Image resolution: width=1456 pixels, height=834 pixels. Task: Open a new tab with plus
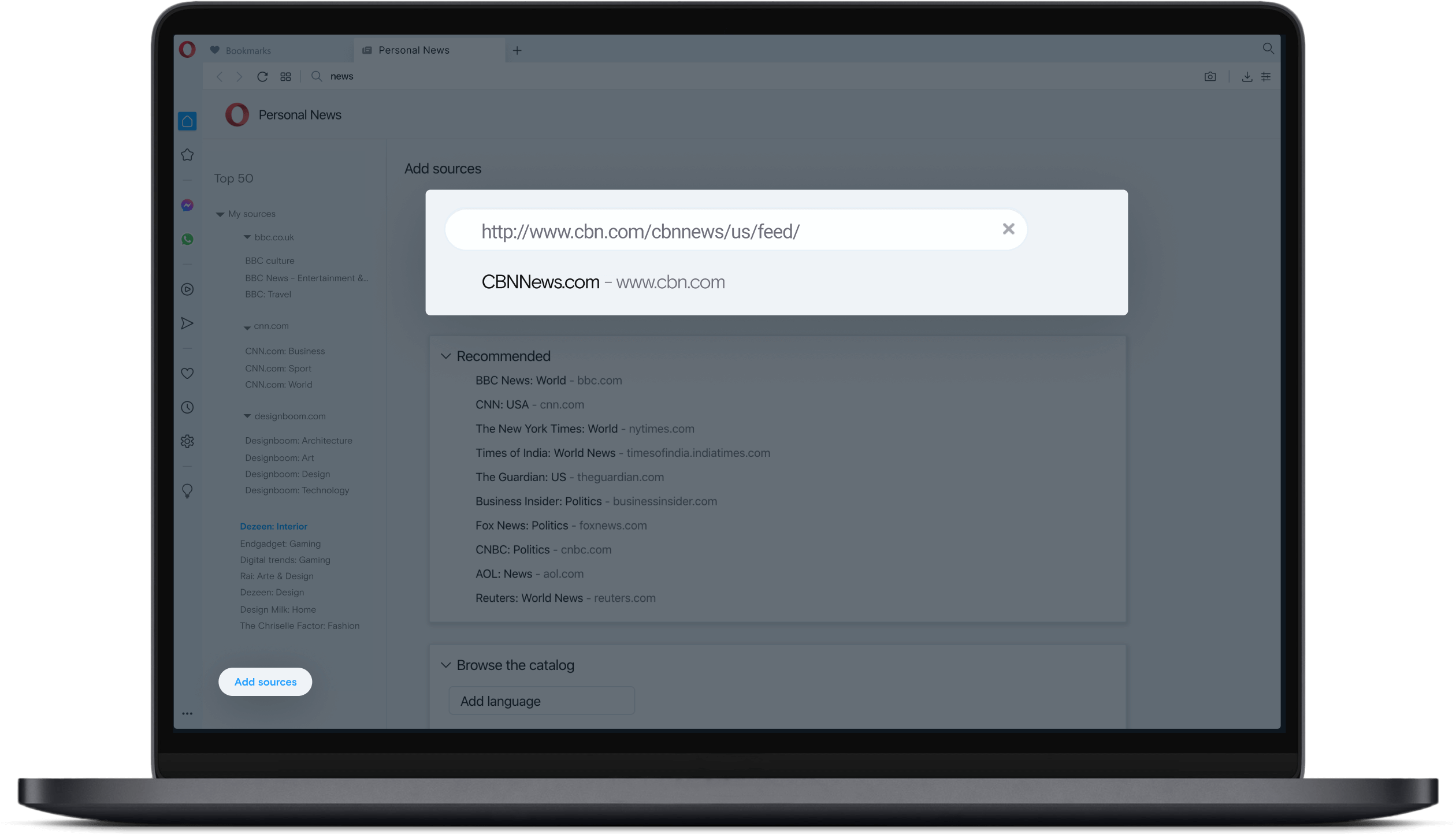coord(517,51)
